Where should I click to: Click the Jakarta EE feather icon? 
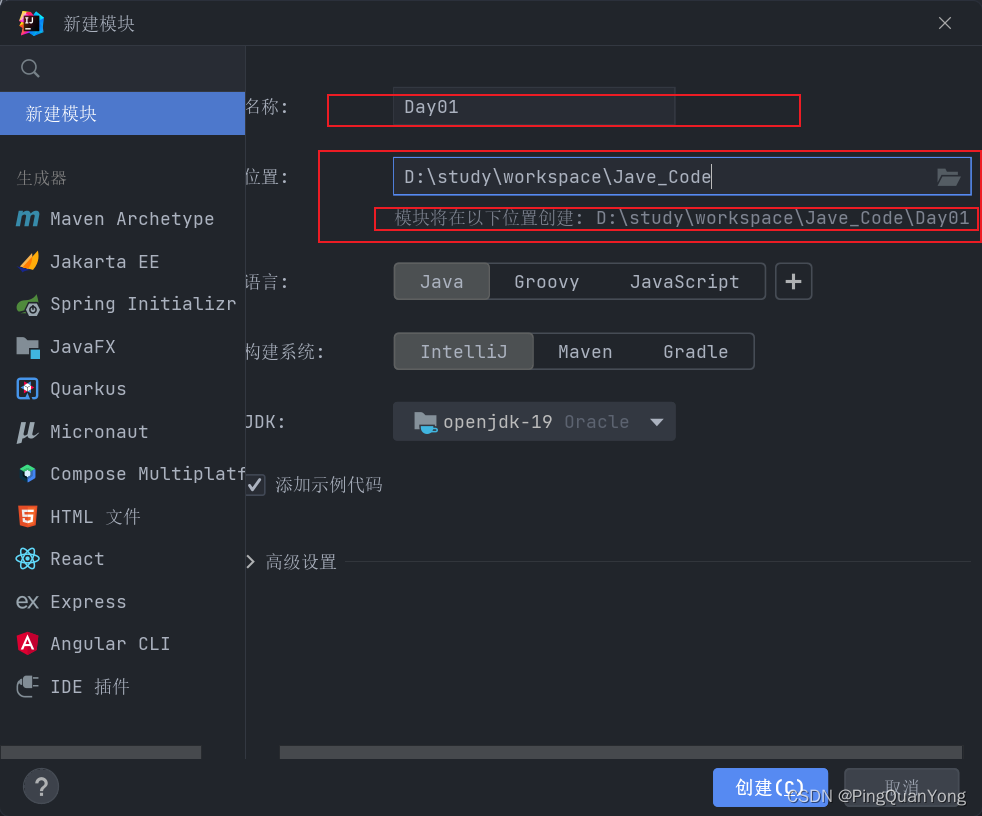28,261
